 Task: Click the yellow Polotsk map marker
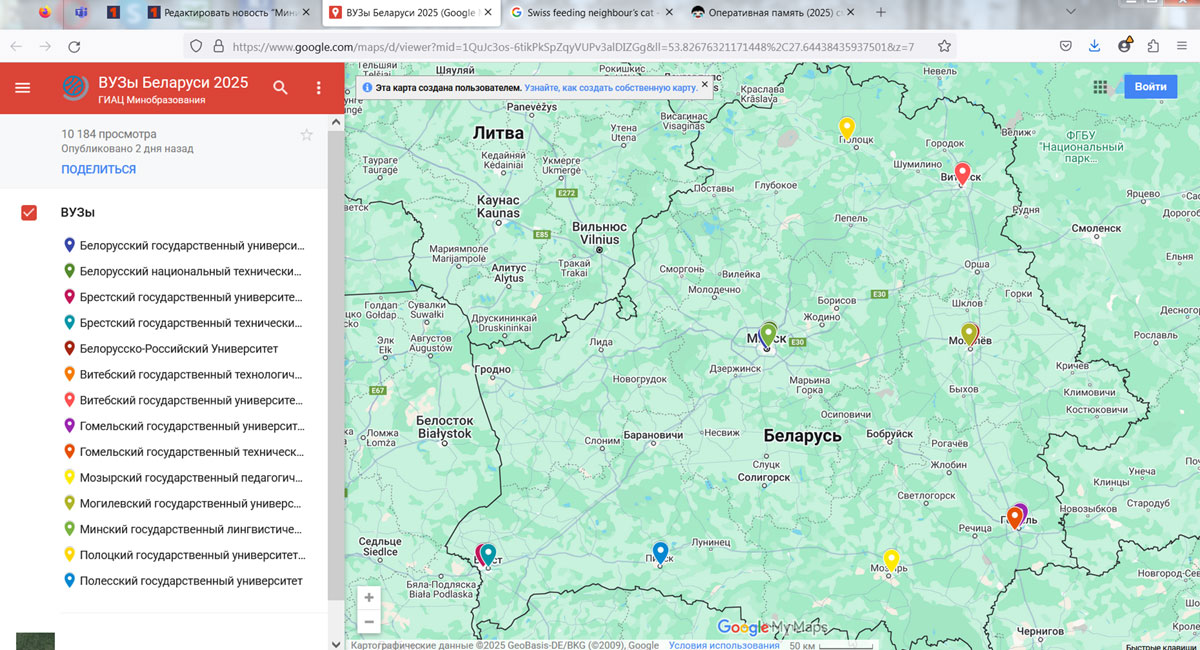coord(846,128)
